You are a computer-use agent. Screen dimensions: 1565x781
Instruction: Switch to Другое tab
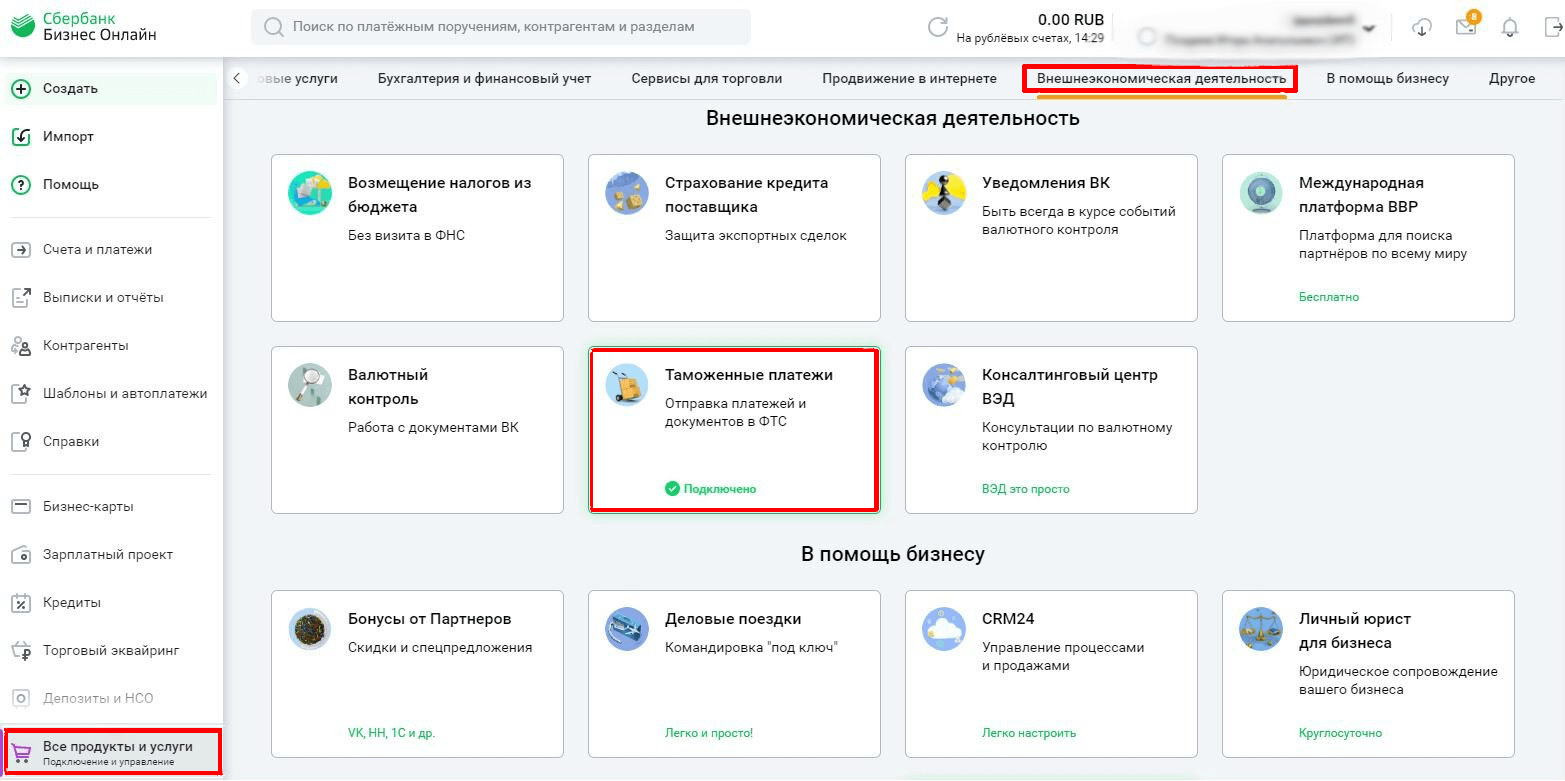[1512, 79]
